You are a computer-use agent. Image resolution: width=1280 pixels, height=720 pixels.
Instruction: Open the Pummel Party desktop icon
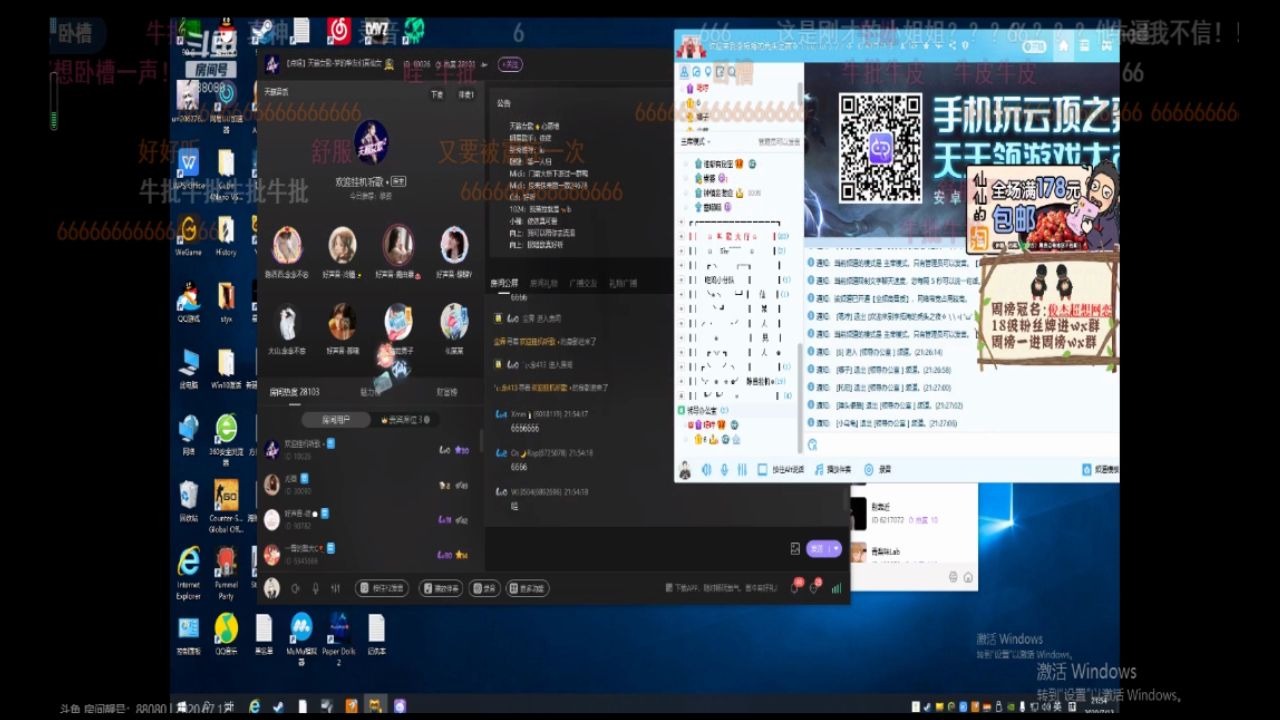226,573
